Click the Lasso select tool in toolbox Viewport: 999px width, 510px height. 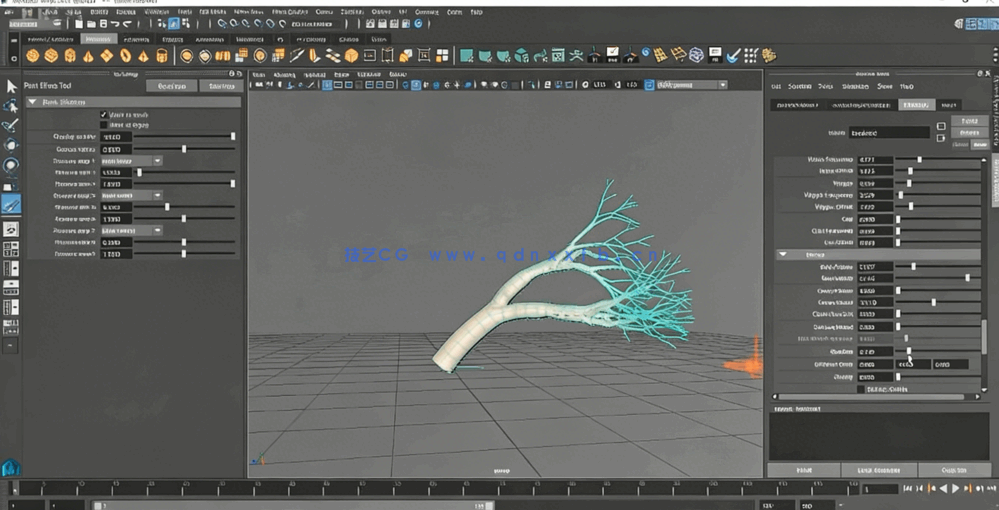click(x=11, y=106)
